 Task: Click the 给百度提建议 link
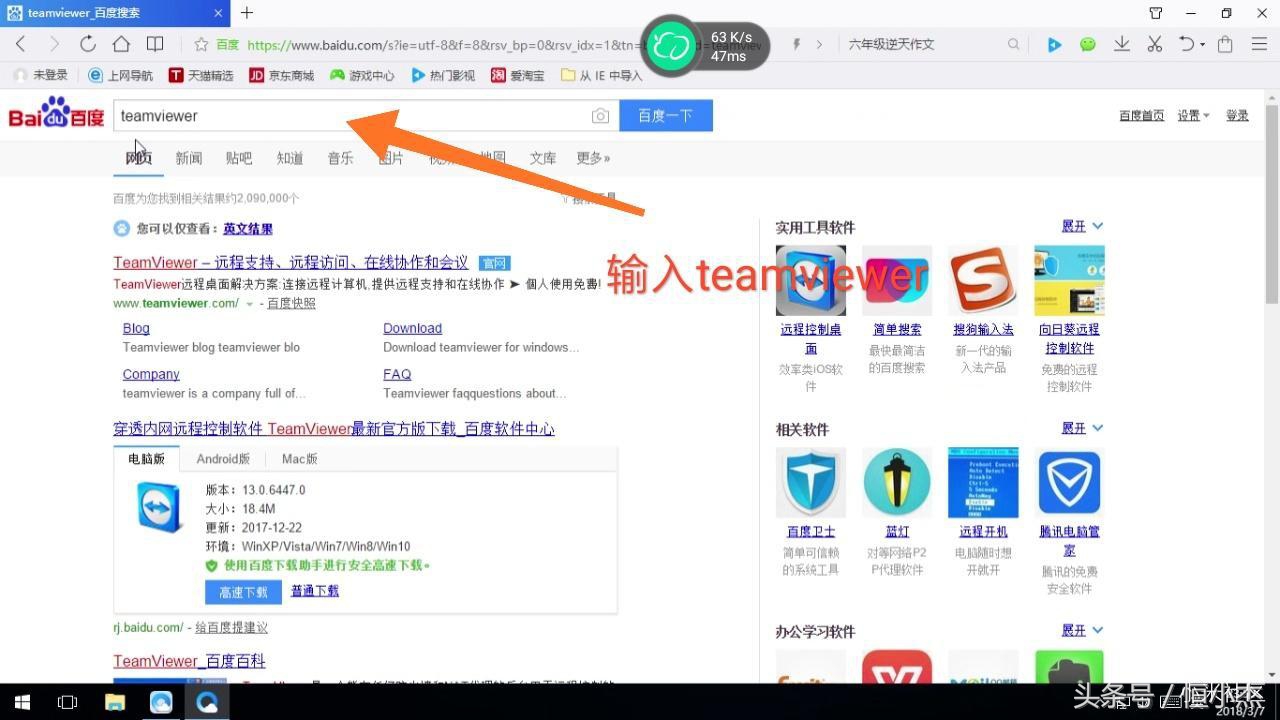[231, 627]
